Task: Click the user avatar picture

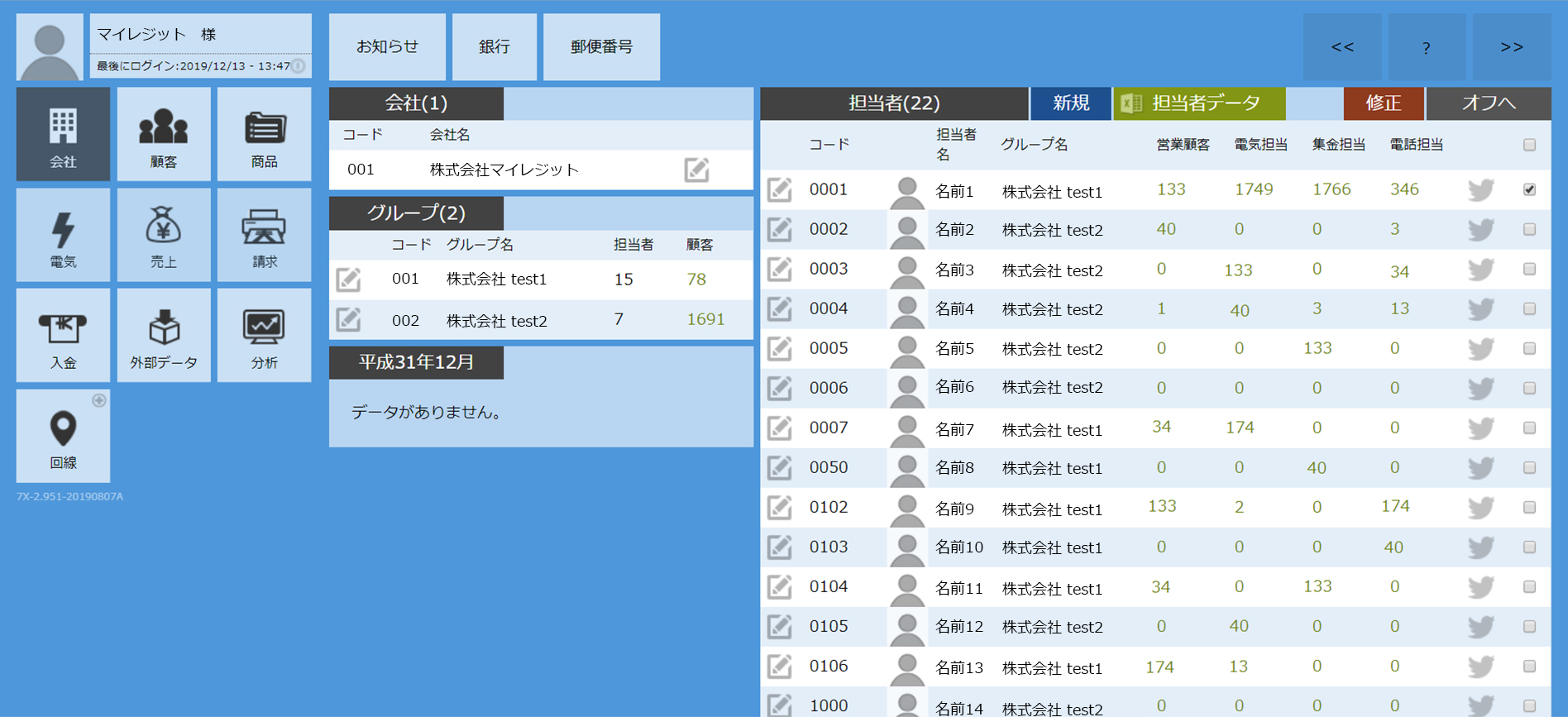Action: (x=50, y=47)
